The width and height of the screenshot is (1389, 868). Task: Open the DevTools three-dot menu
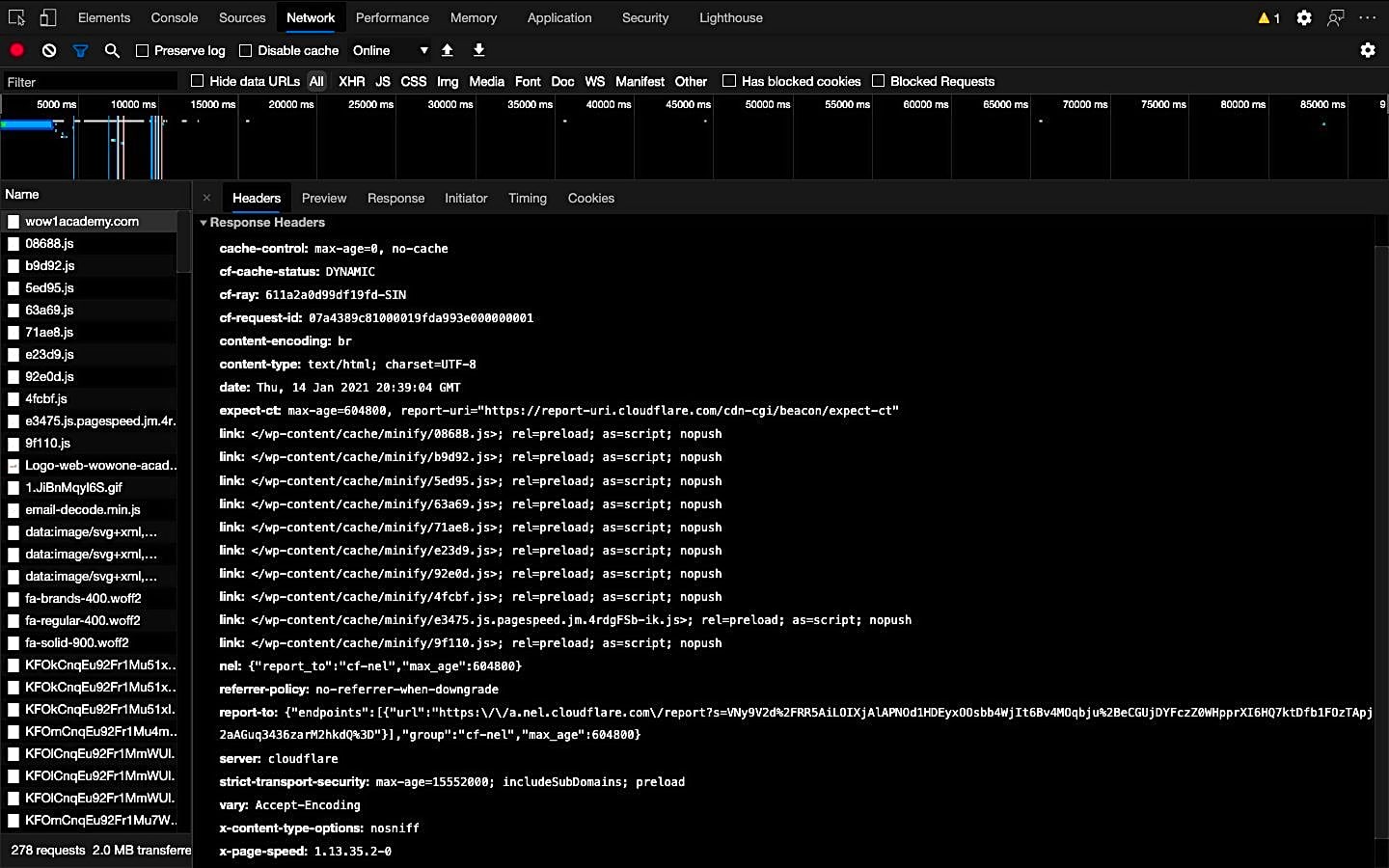coord(1368,18)
